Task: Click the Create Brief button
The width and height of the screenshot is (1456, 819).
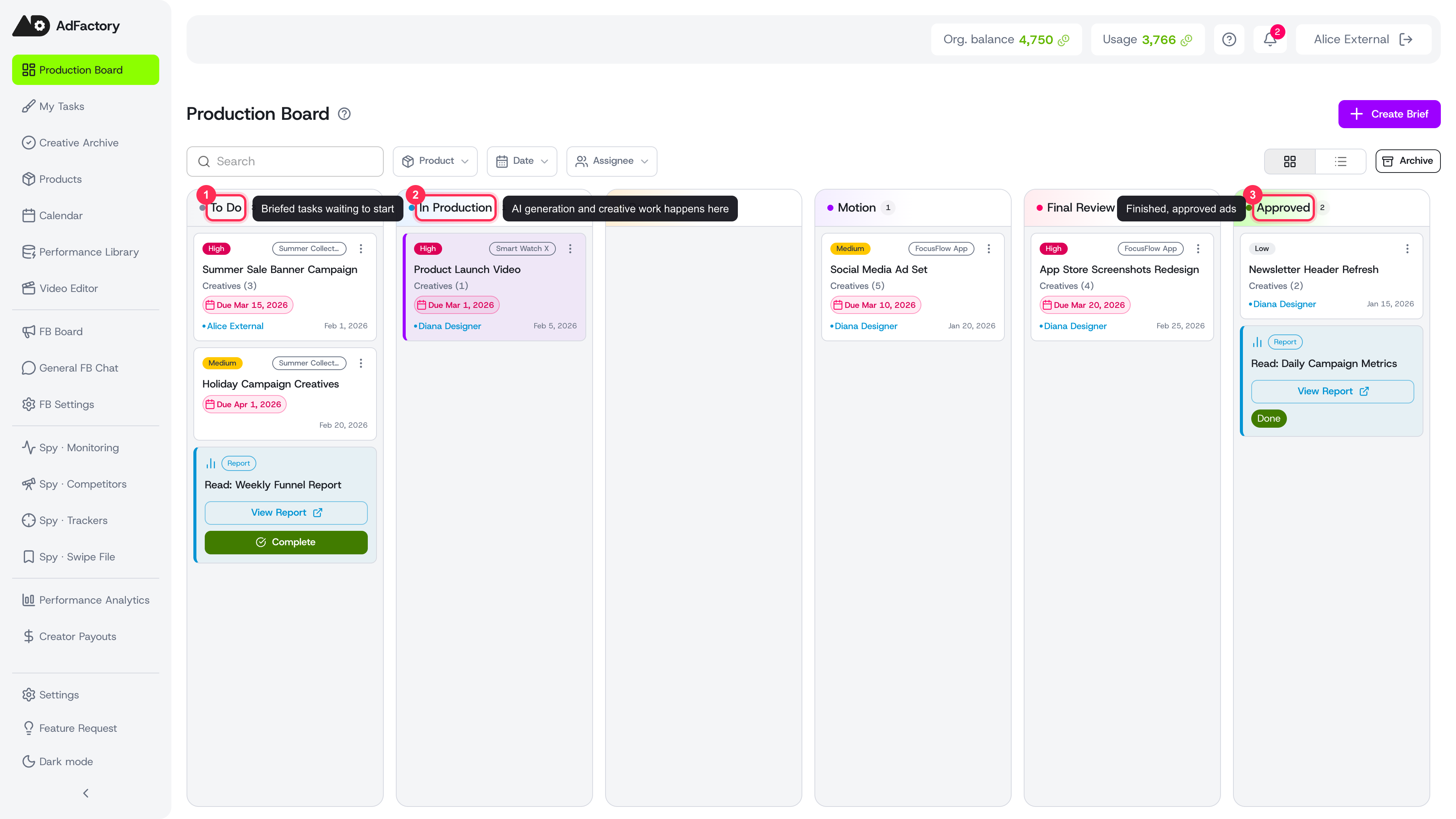Action: [x=1389, y=114]
